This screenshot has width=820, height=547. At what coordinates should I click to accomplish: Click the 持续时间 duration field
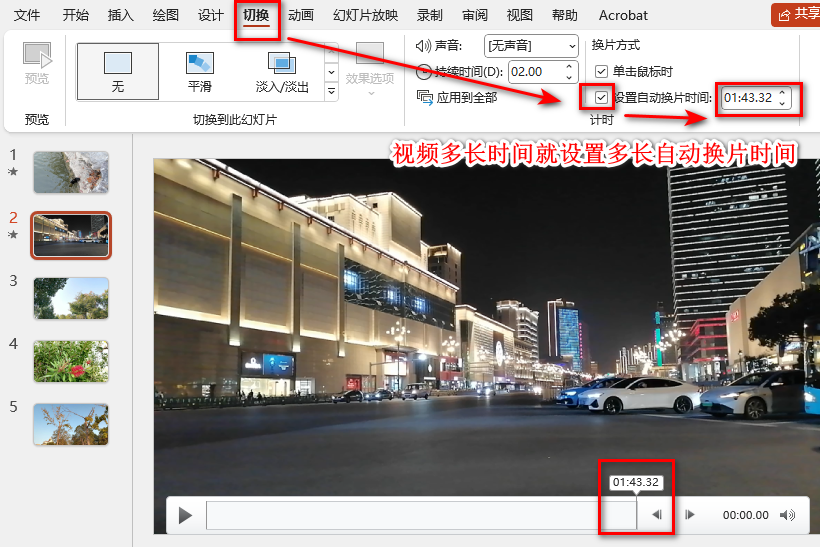[x=536, y=72]
